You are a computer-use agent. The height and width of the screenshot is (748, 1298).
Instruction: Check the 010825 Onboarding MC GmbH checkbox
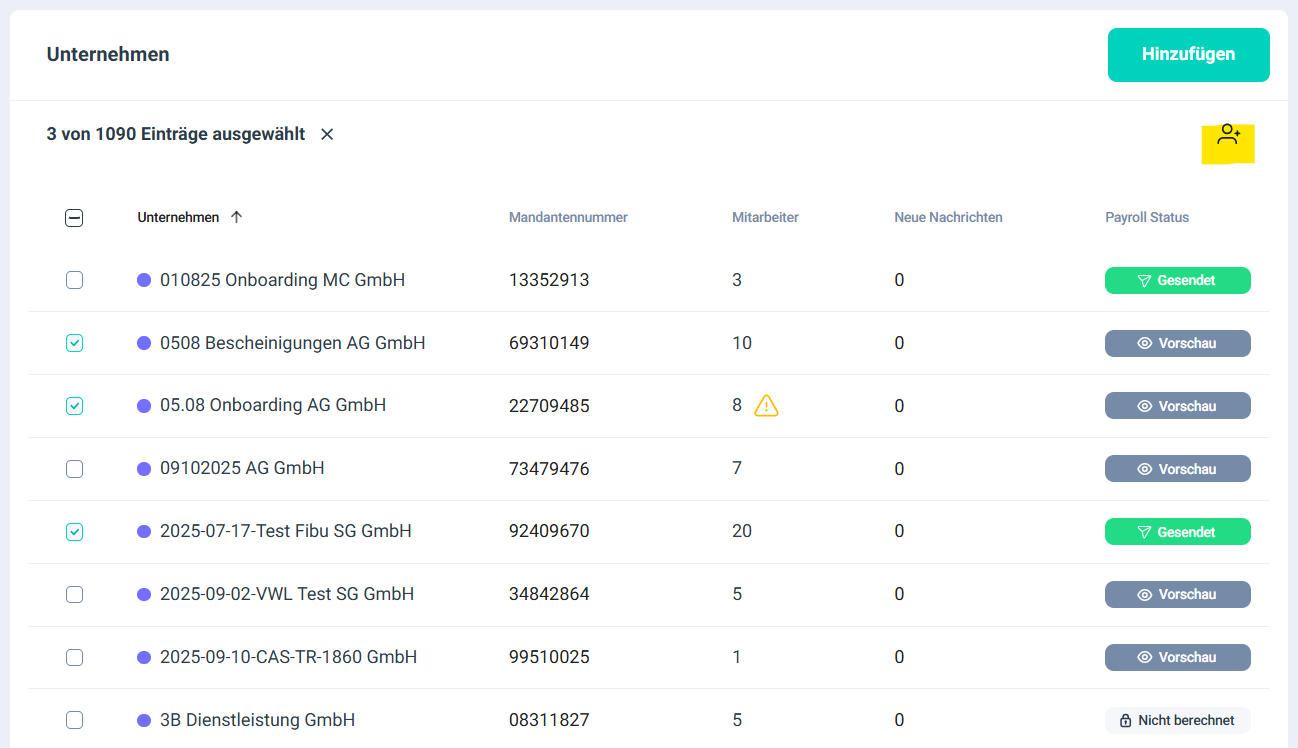[x=75, y=281]
